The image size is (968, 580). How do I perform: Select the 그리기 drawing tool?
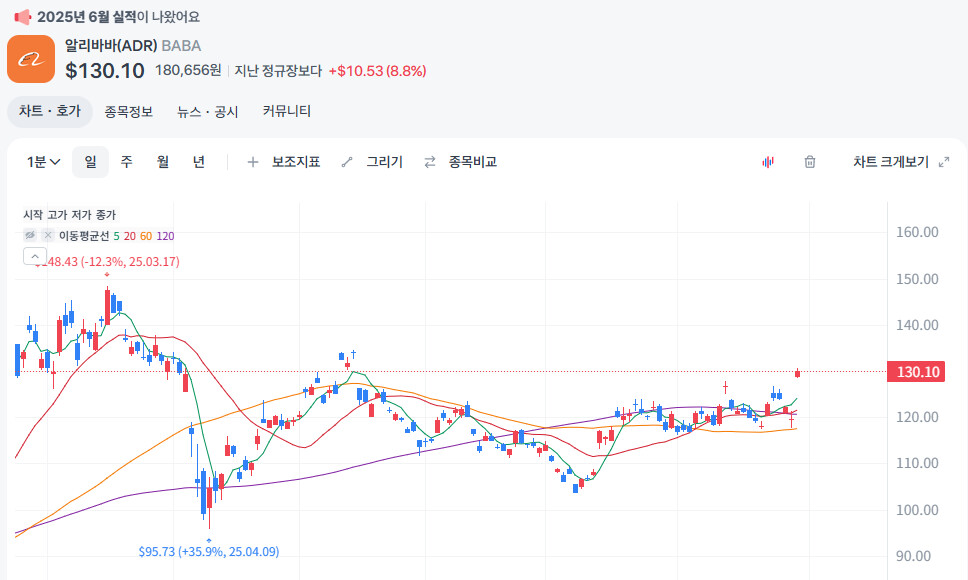372,162
